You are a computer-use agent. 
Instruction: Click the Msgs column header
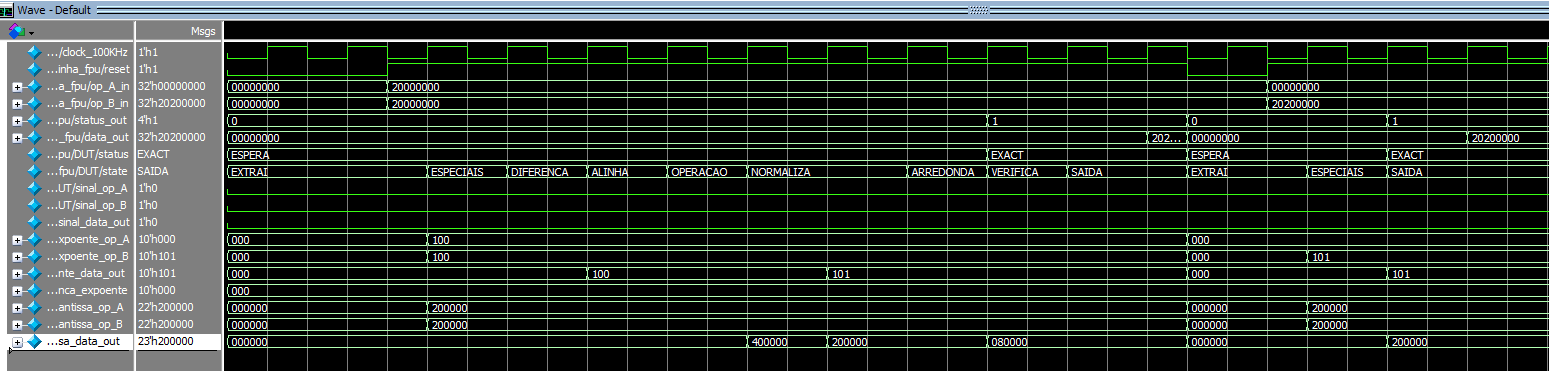[x=203, y=32]
